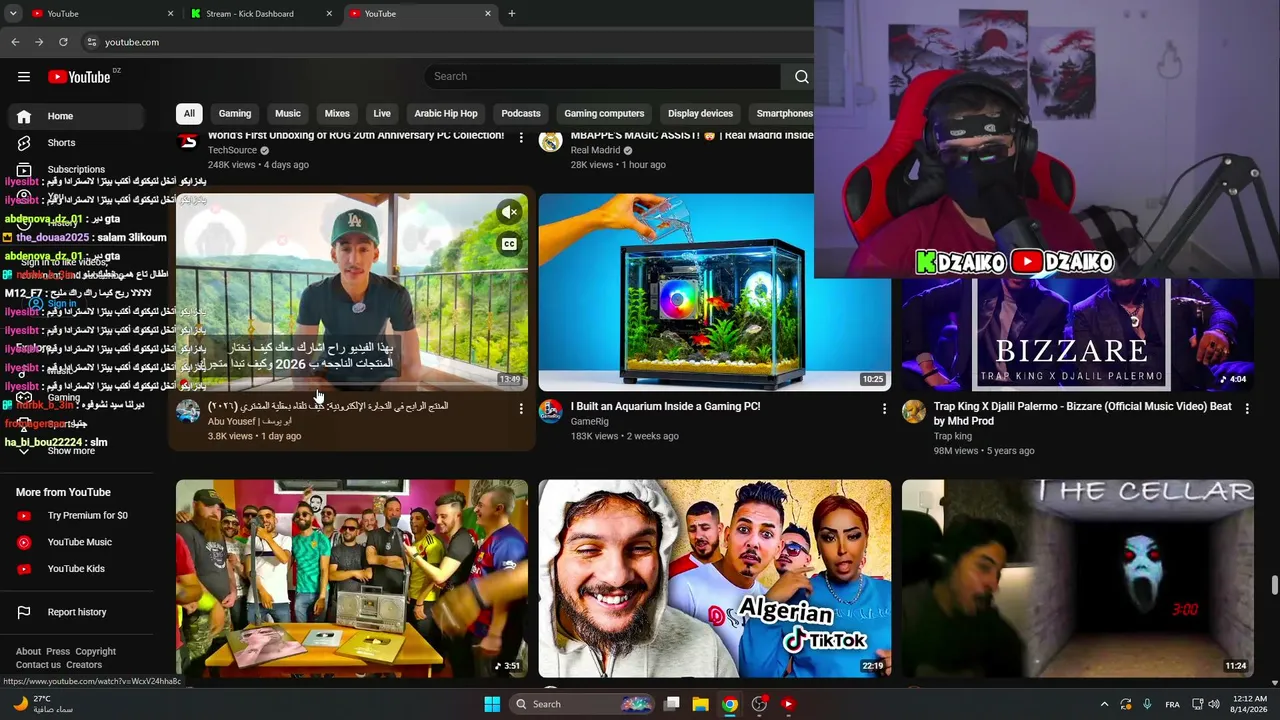Click the Chrome icon in the taskbar
This screenshot has width=1280, height=720.
730,704
